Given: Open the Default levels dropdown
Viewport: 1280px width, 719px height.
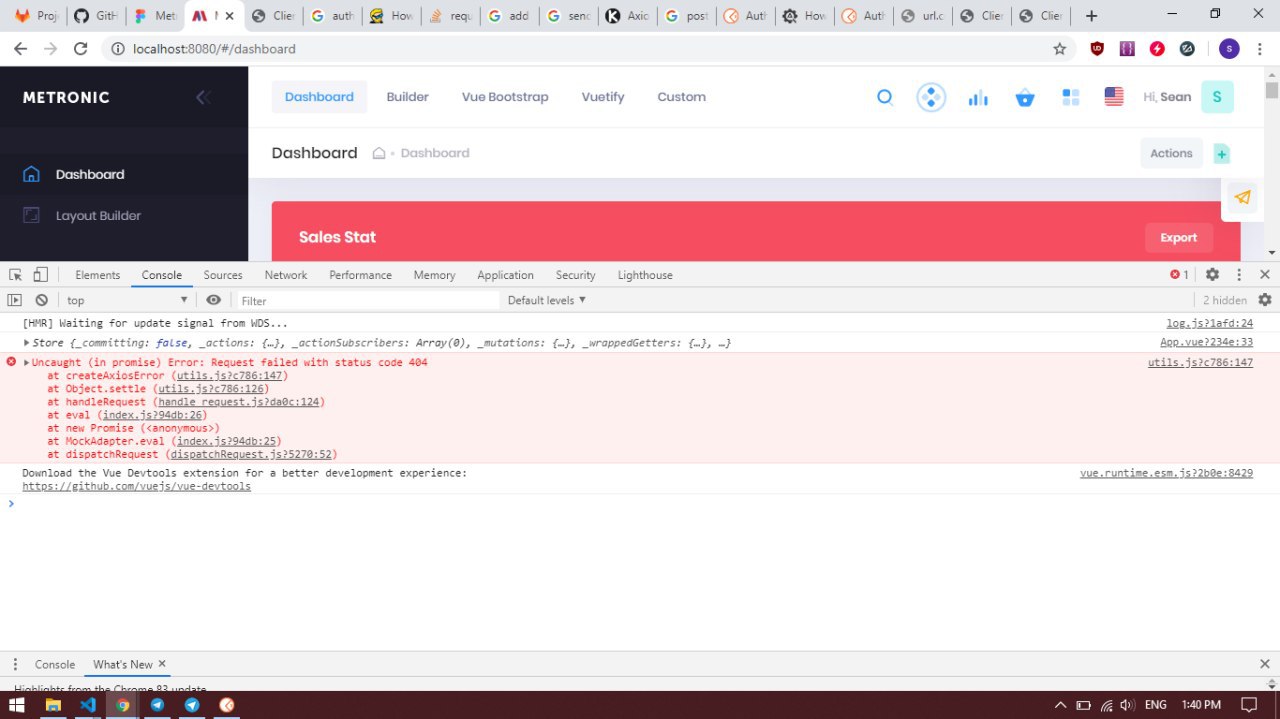Looking at the screenshot, I should pos(547,300).
